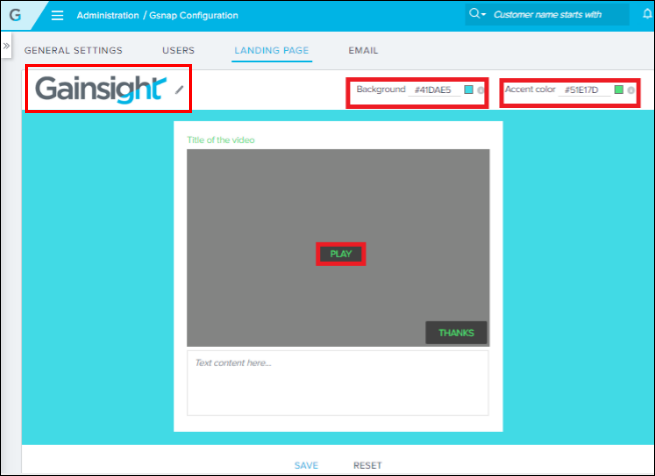Click the Gainsight logo image
The image size is (655, 476).
click(x=101, y=89)
